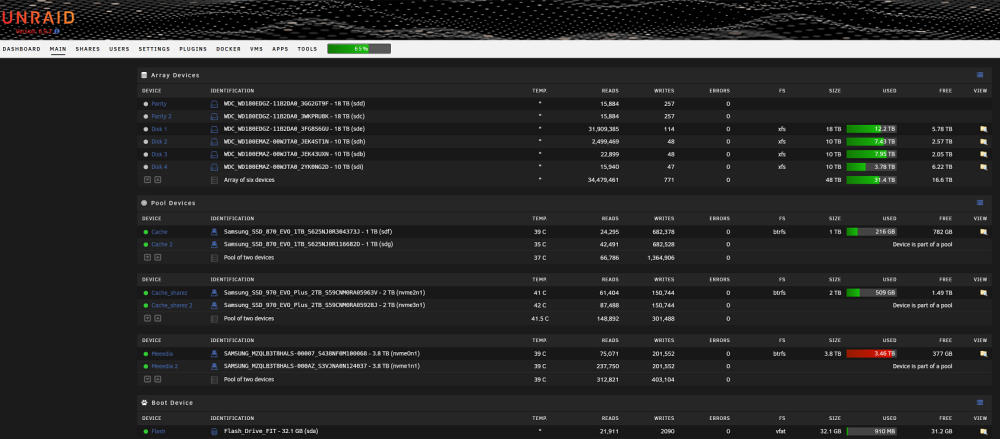The width and height of the screenshot is (1000, 439).
Task: Go to the Users tab
Action: (x=119, y=49)
